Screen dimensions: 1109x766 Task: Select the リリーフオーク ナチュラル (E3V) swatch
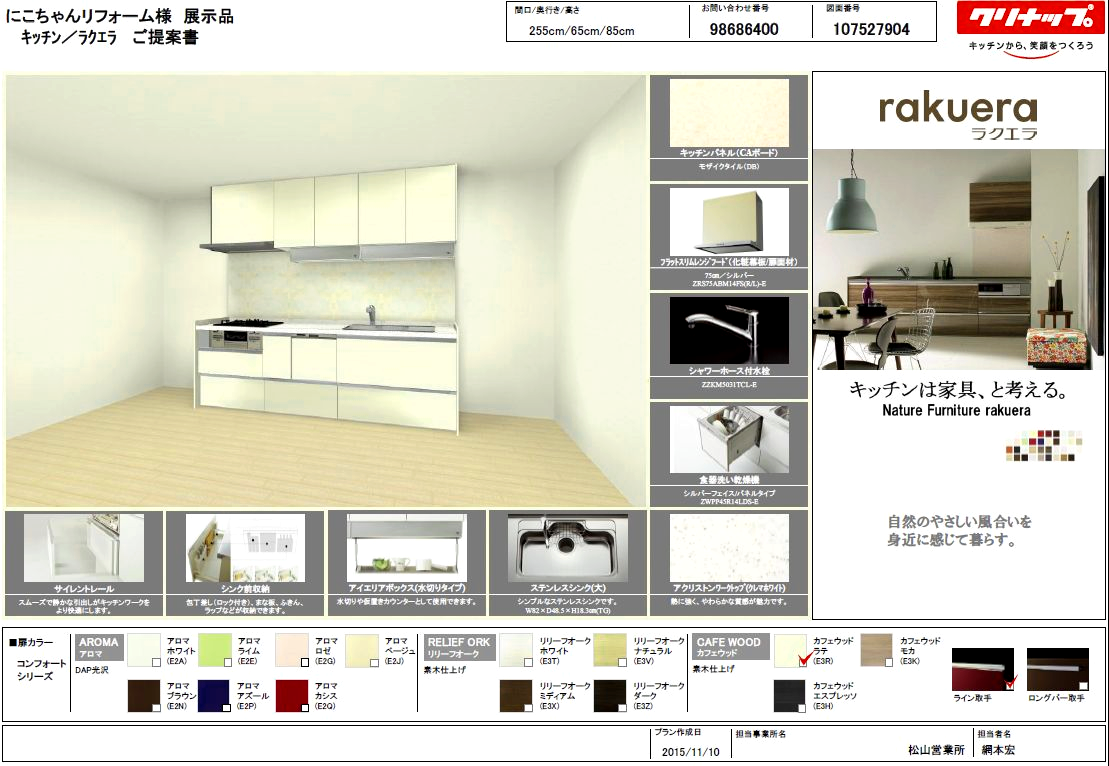click(x=610, y=650)
